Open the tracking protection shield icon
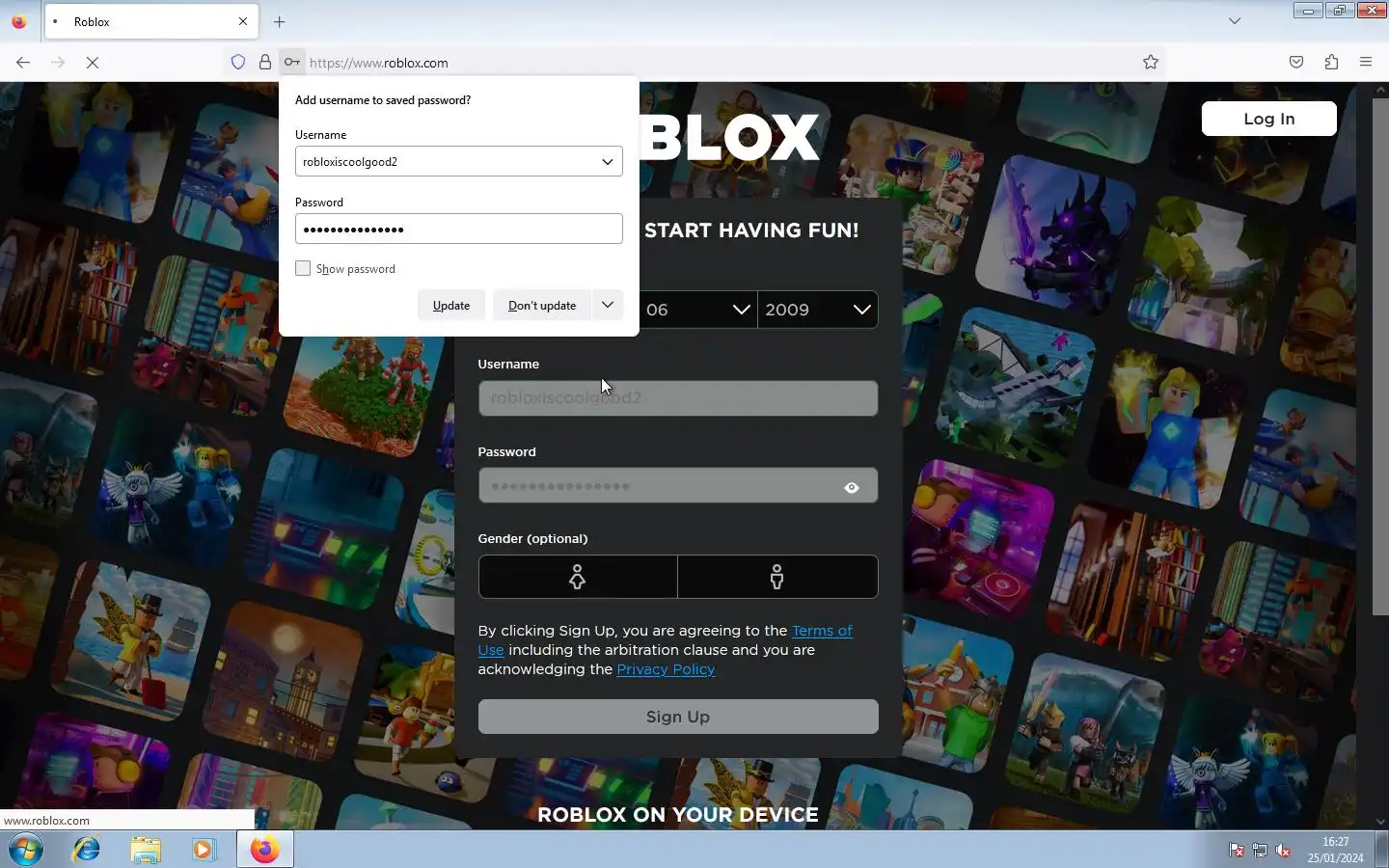 (x=238, y=63)
